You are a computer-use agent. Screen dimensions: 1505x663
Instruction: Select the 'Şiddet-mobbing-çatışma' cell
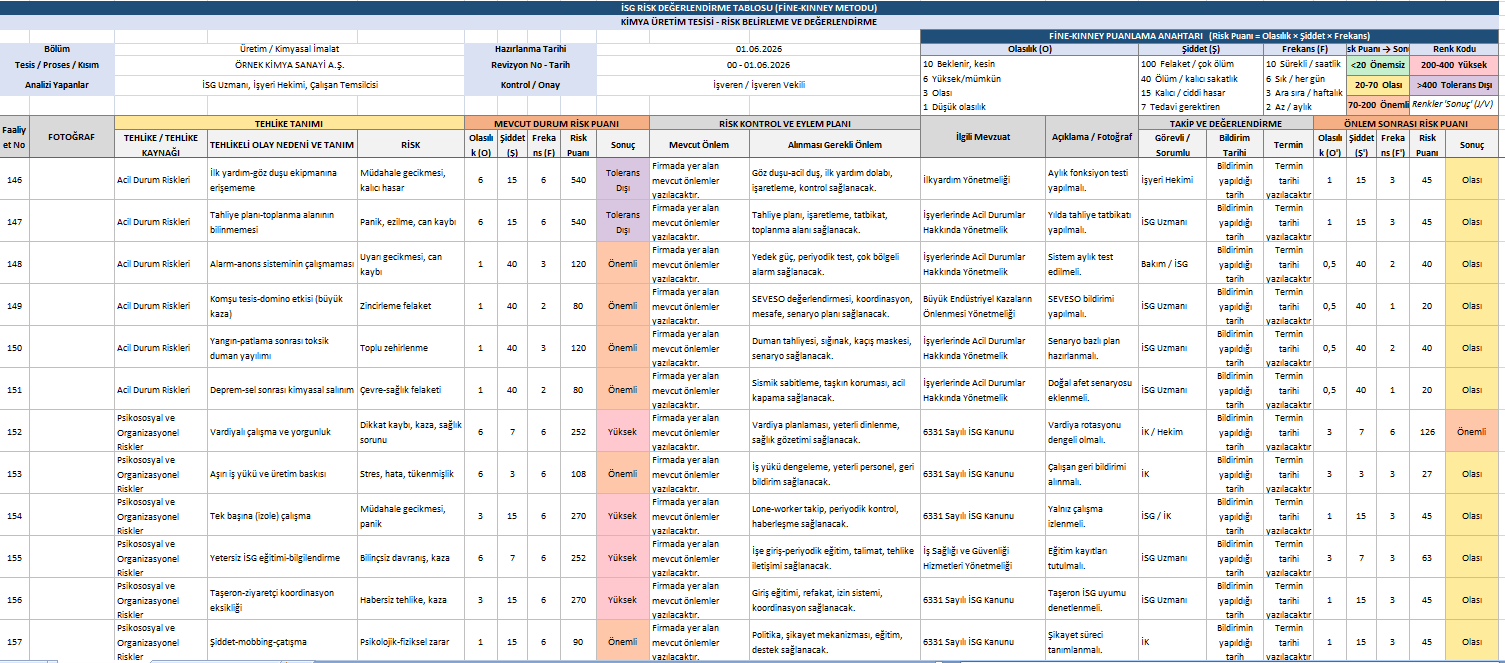pyautogui.click(x=281, y=642)
